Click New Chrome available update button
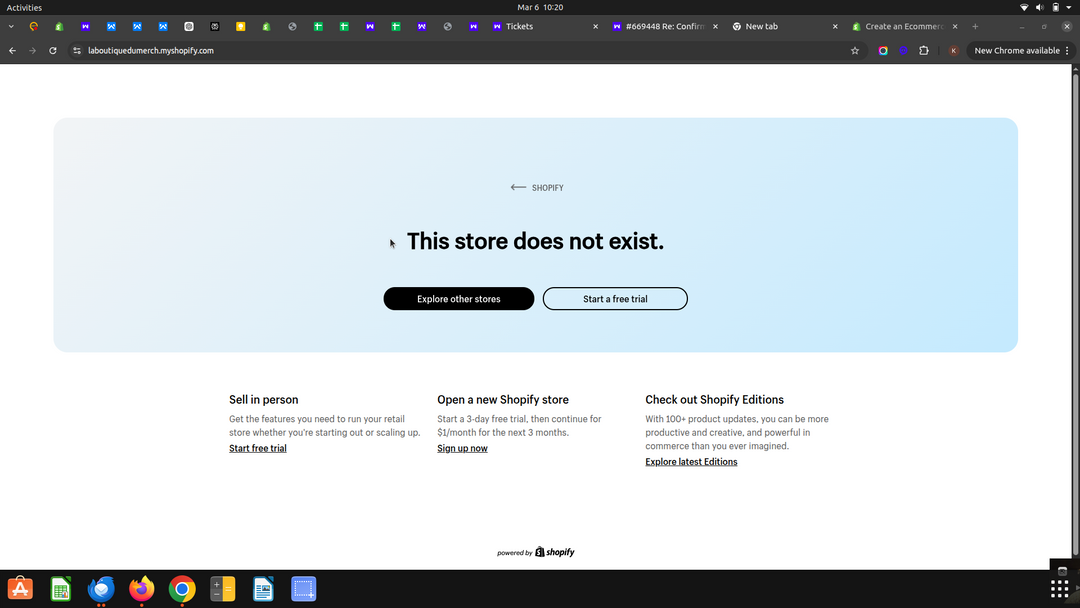The height and width of the screenshot is (608, 1080). (1016, 50)
